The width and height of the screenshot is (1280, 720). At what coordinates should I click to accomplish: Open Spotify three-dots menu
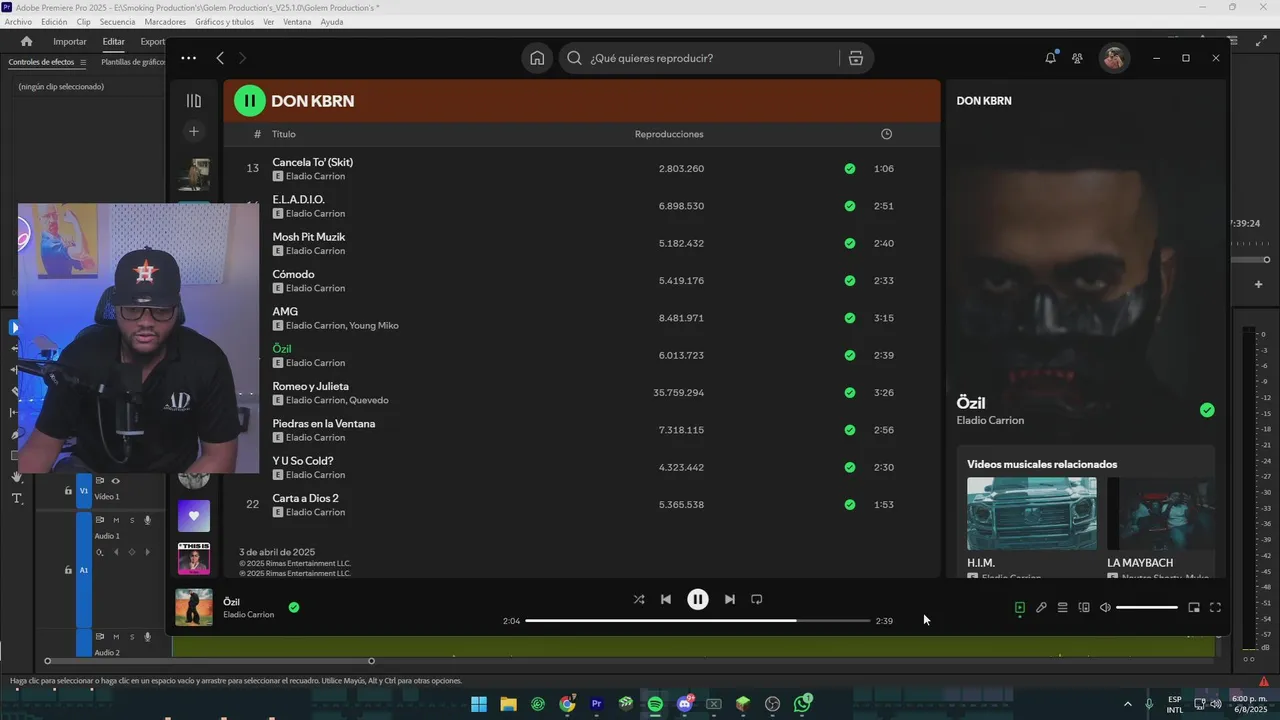point(188,58)
